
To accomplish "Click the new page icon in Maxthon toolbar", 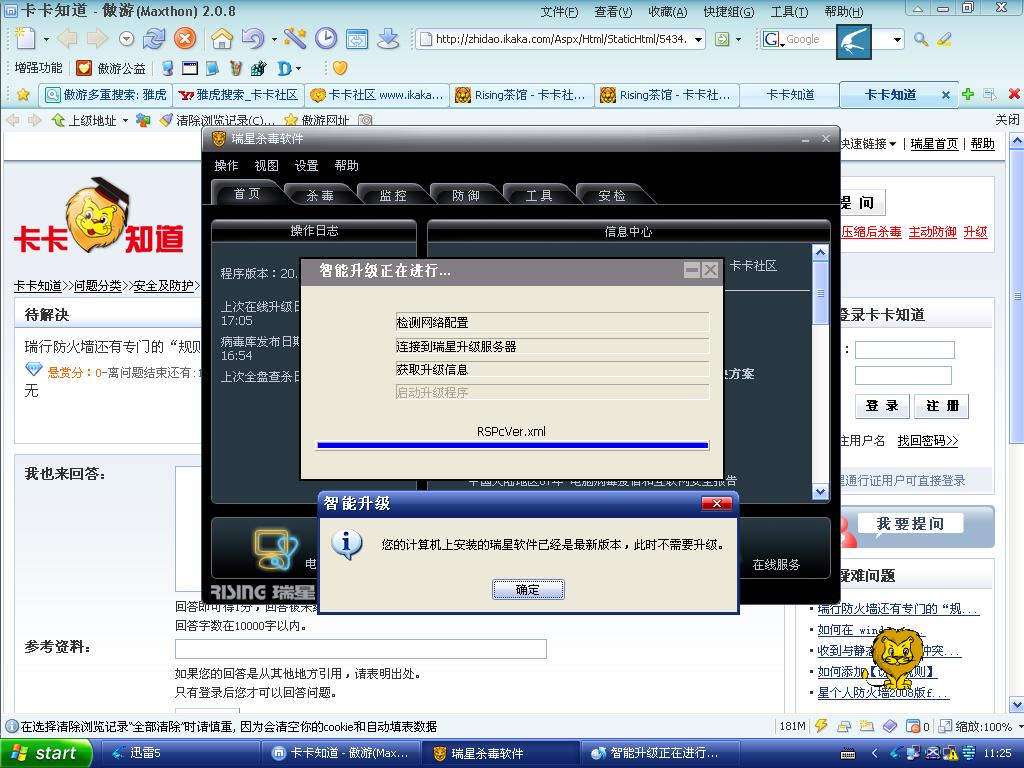I will [25, 39].
